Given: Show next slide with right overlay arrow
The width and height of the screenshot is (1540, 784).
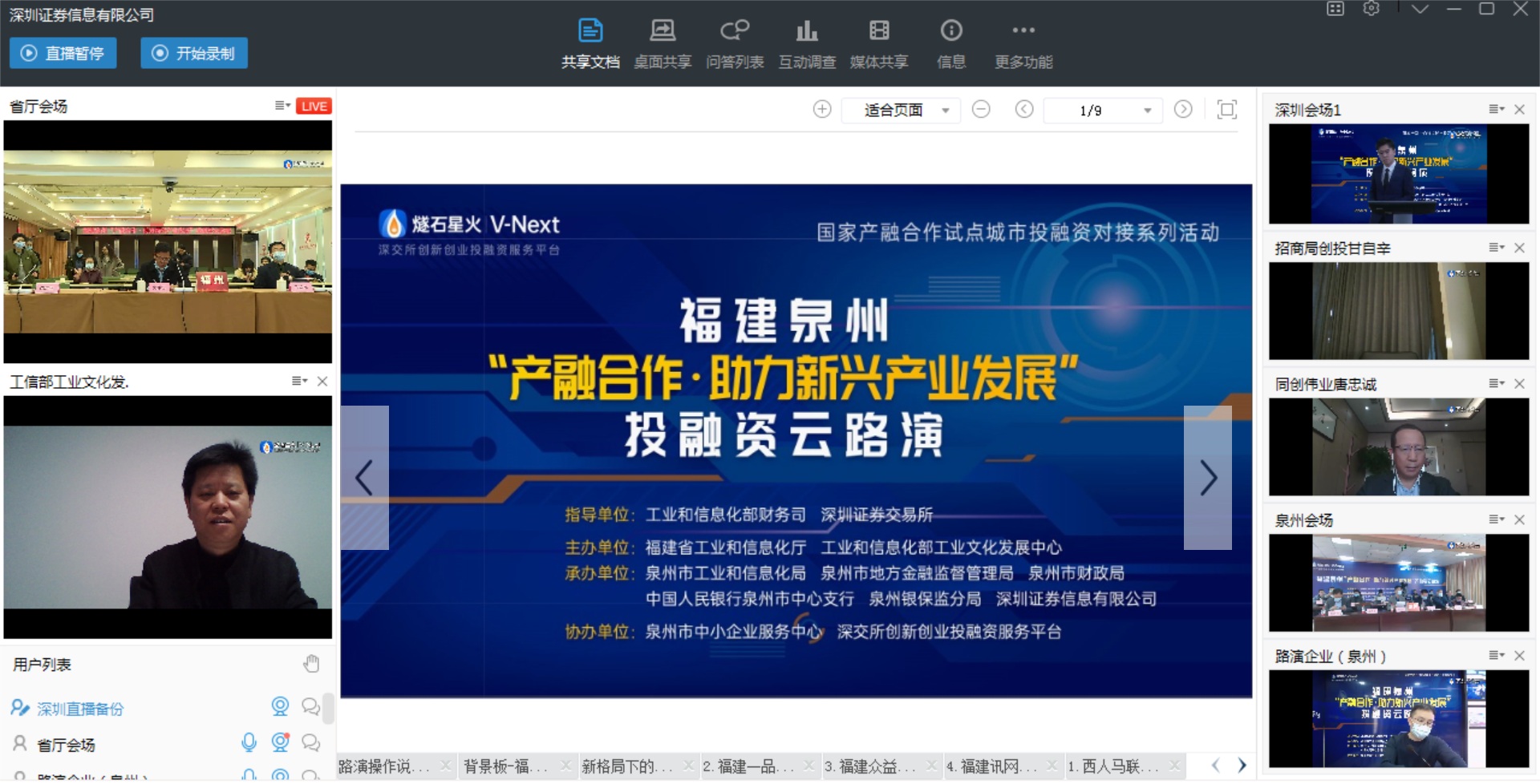Looking at the screenshot, I should click(x=1208, y=478).
